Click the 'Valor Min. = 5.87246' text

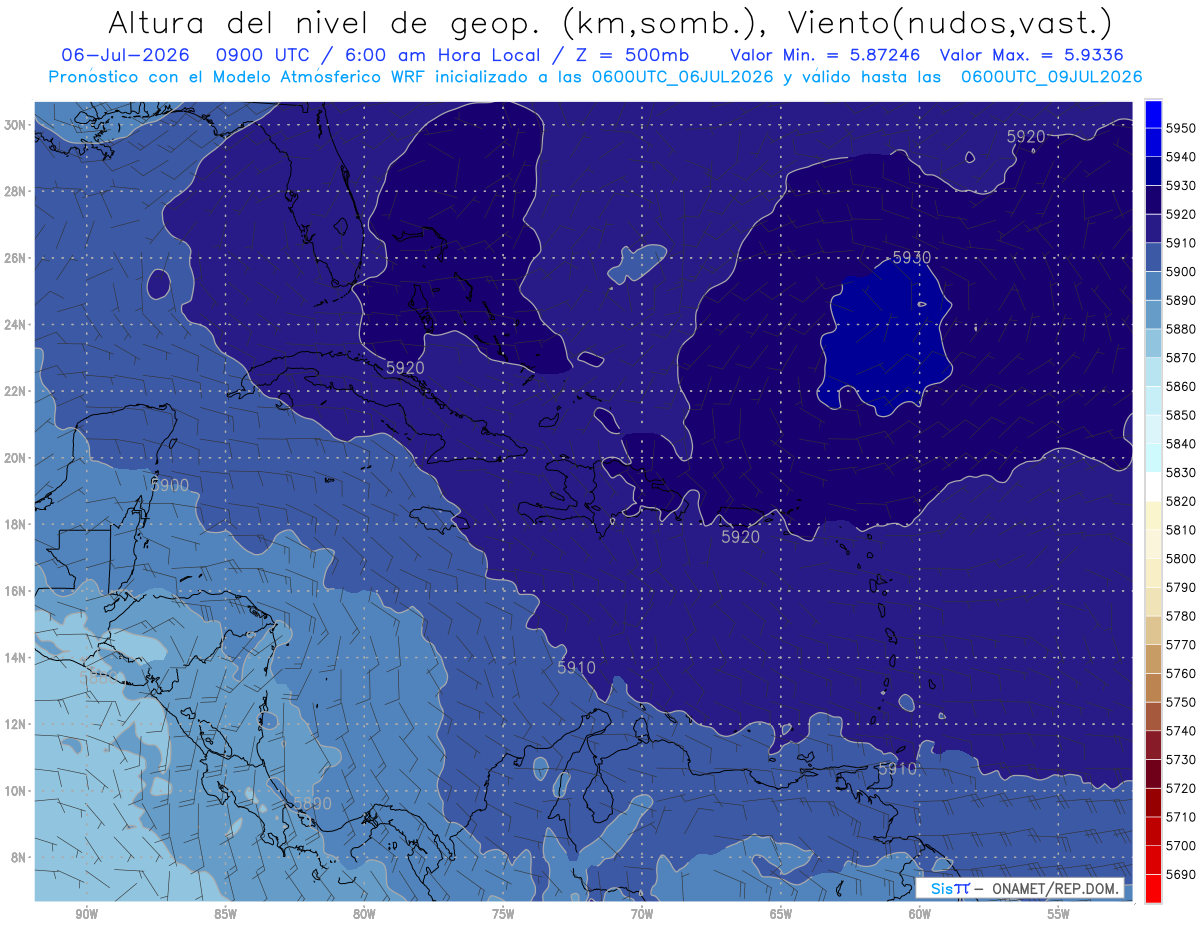[x=825, y=56]
